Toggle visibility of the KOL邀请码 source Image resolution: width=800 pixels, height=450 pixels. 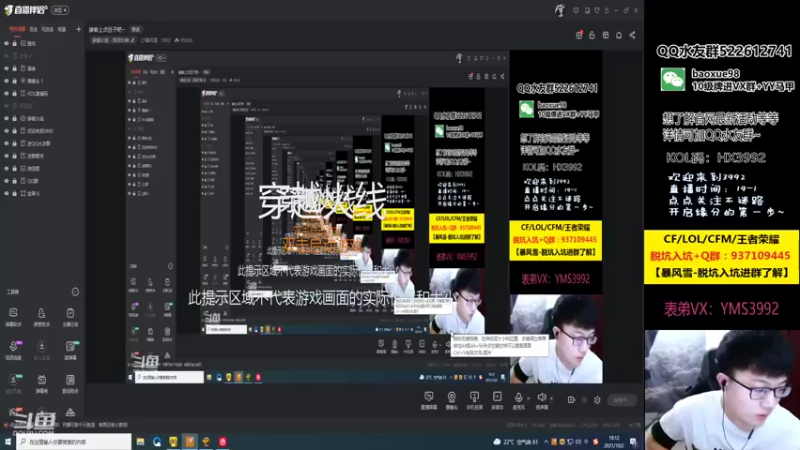click(7, 93)
